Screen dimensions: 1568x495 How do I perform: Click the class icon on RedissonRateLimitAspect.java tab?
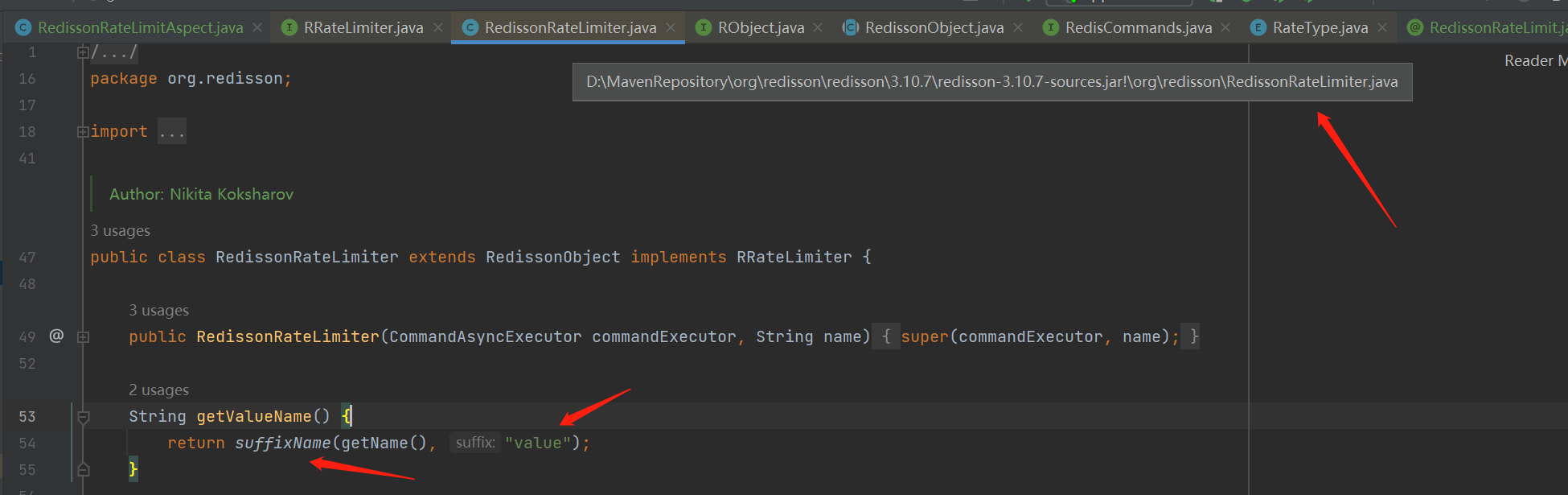pyautogui.click(x=23, y=27)
